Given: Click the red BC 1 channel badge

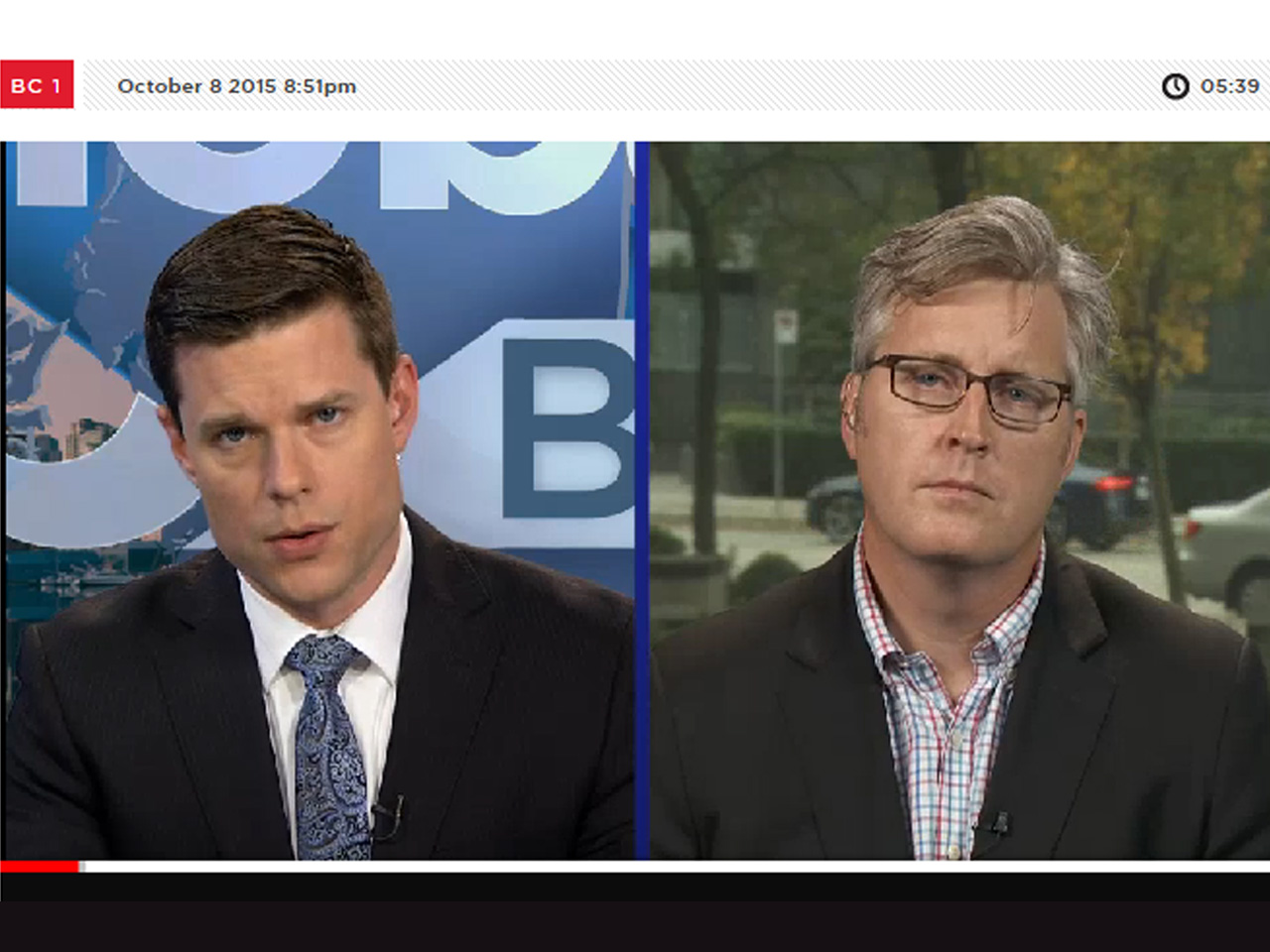Looking at the screenshot, I should tap(37, 85).
